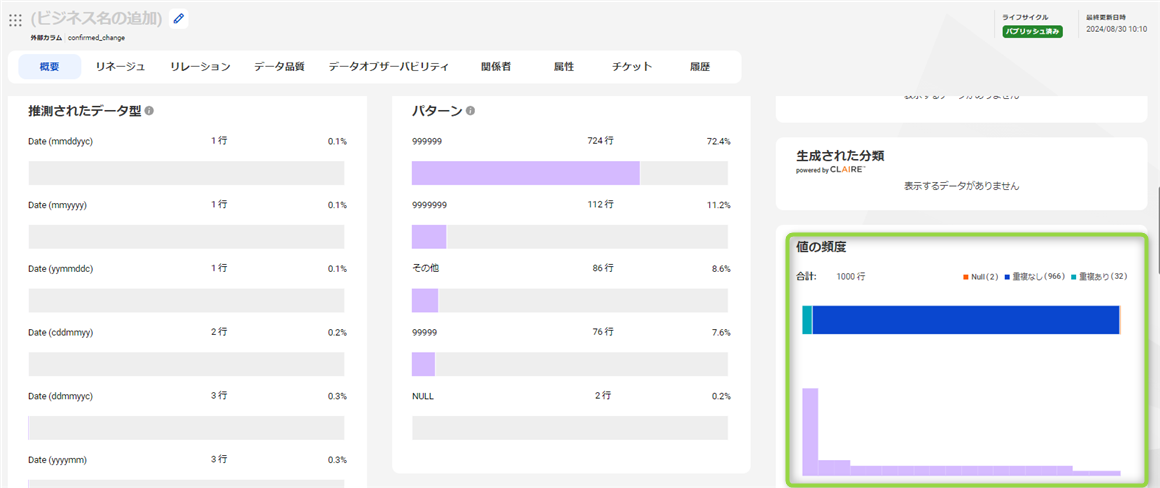Click info icon next to パターン
This screenshot has width=1160, height=488.
pyautogui.click(x=470, y=111)
